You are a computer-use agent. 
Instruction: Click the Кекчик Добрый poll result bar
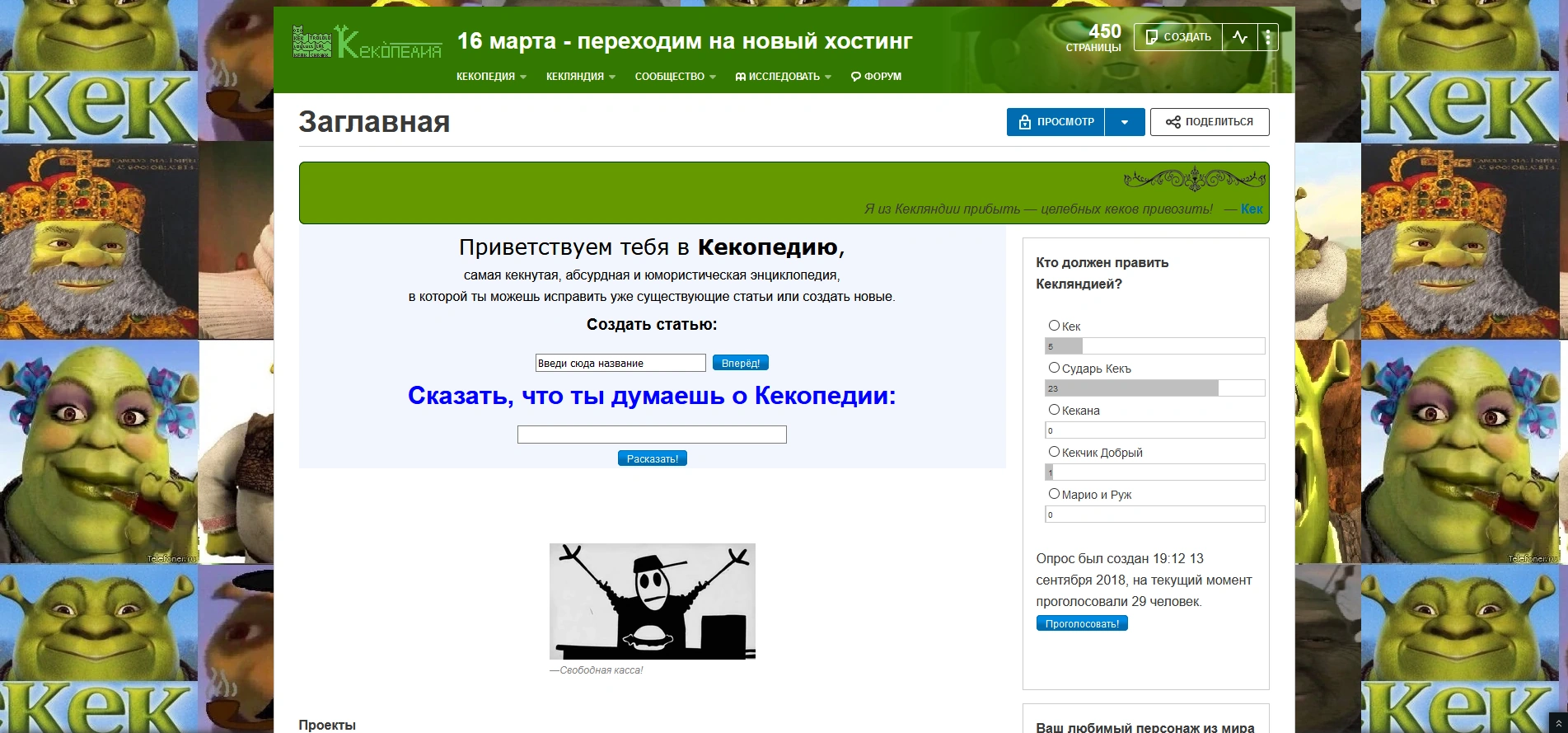[x=1154, y=472]
